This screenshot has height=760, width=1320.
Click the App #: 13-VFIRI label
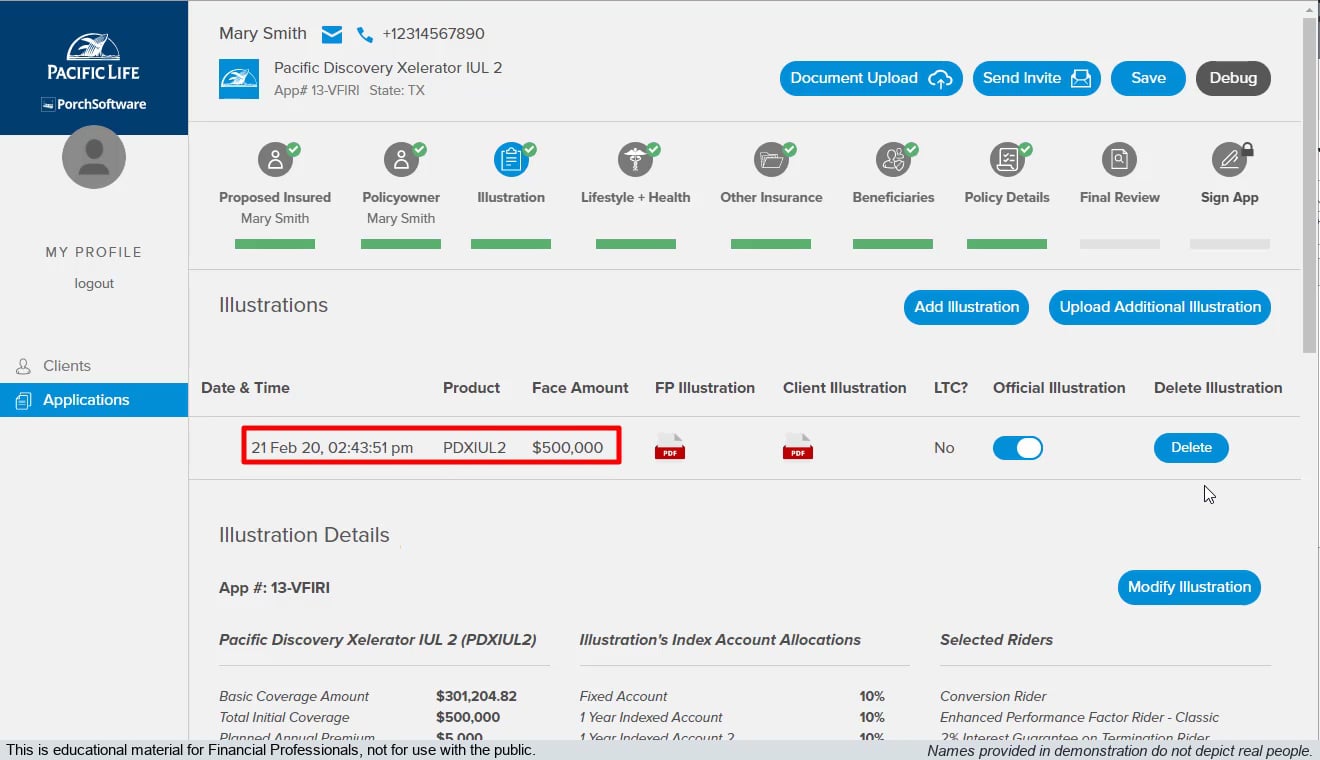point(274,588)
